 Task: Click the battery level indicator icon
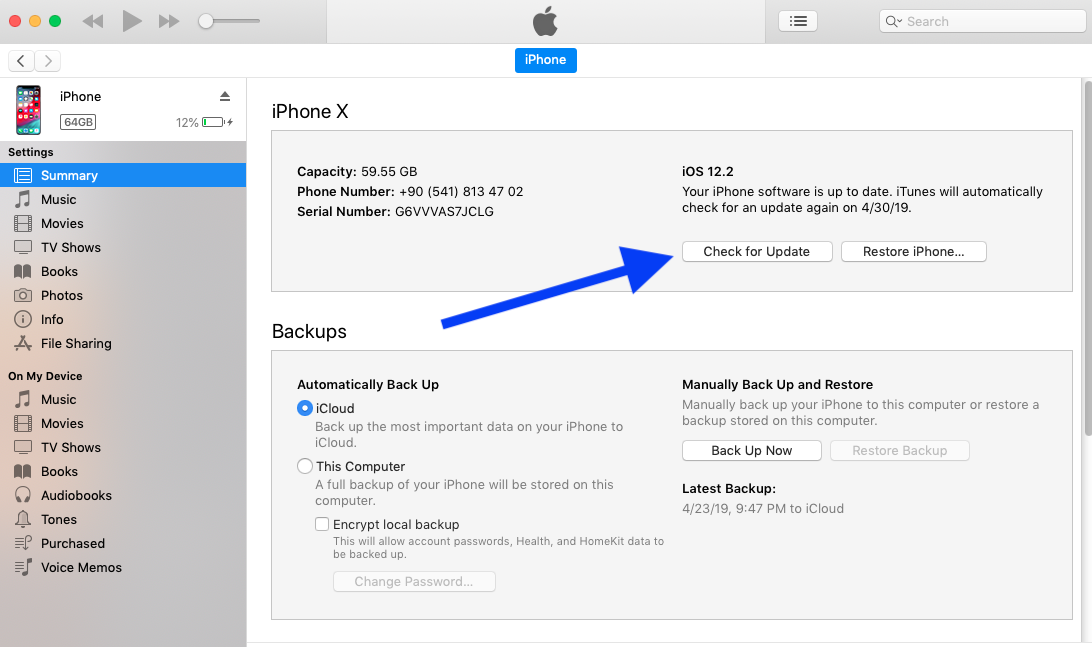(x=213, y=123)
